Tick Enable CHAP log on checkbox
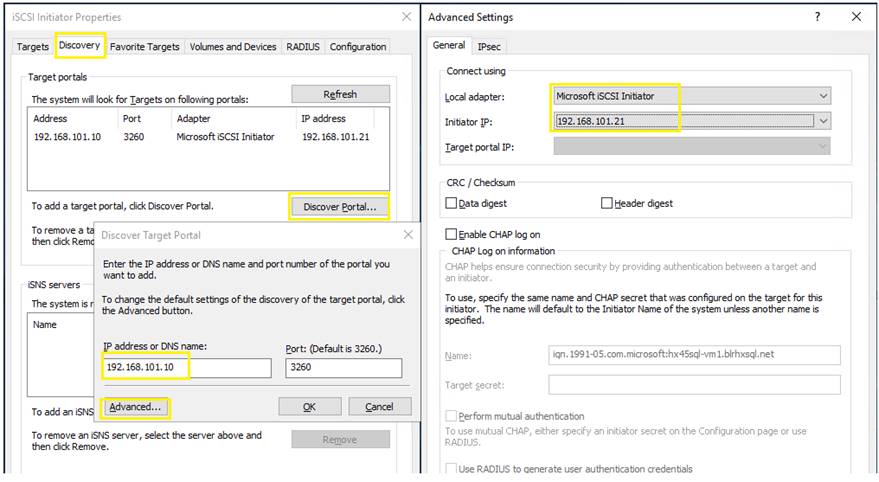 (451, 234)
